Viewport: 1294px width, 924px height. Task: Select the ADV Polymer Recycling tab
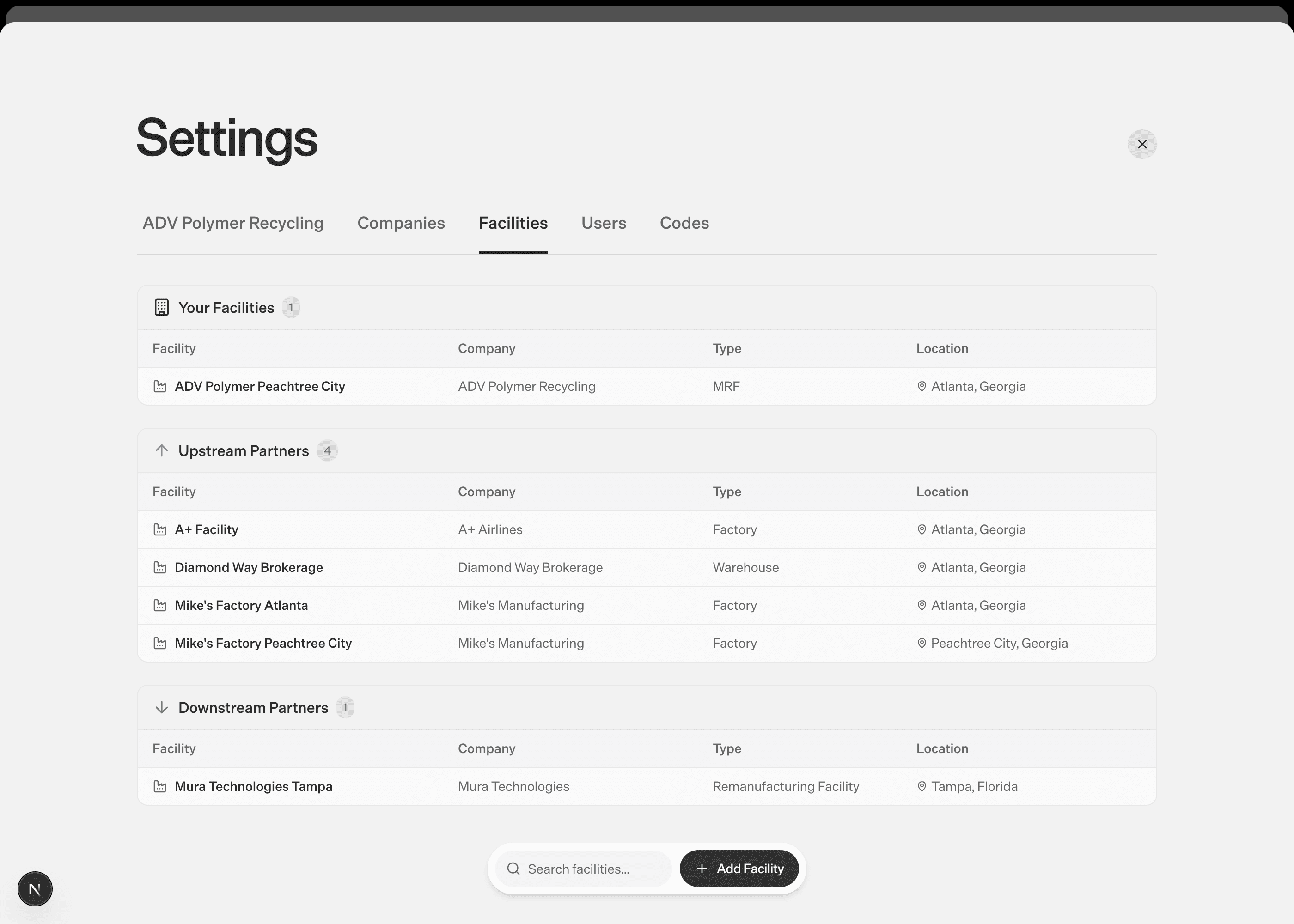tap(233, 223)
